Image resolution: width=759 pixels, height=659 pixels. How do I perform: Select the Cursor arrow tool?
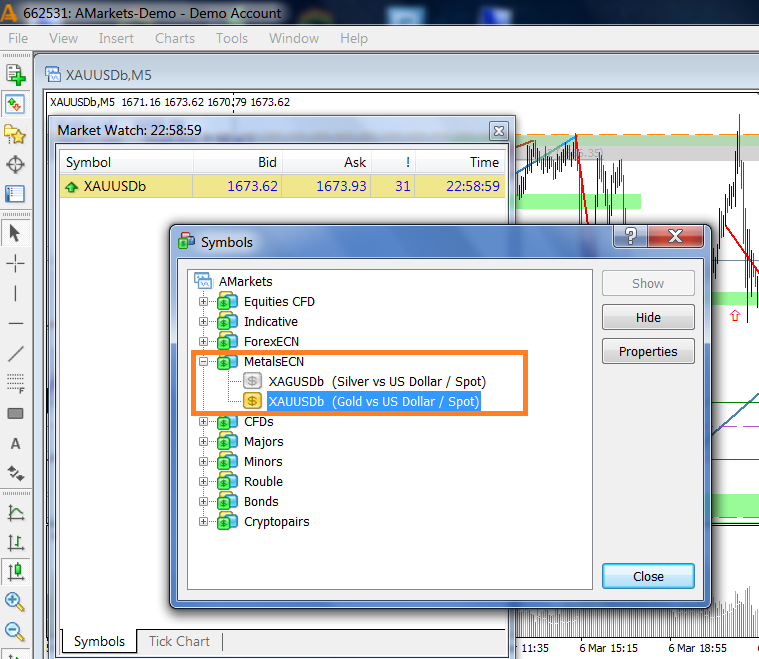pos(15,233)
